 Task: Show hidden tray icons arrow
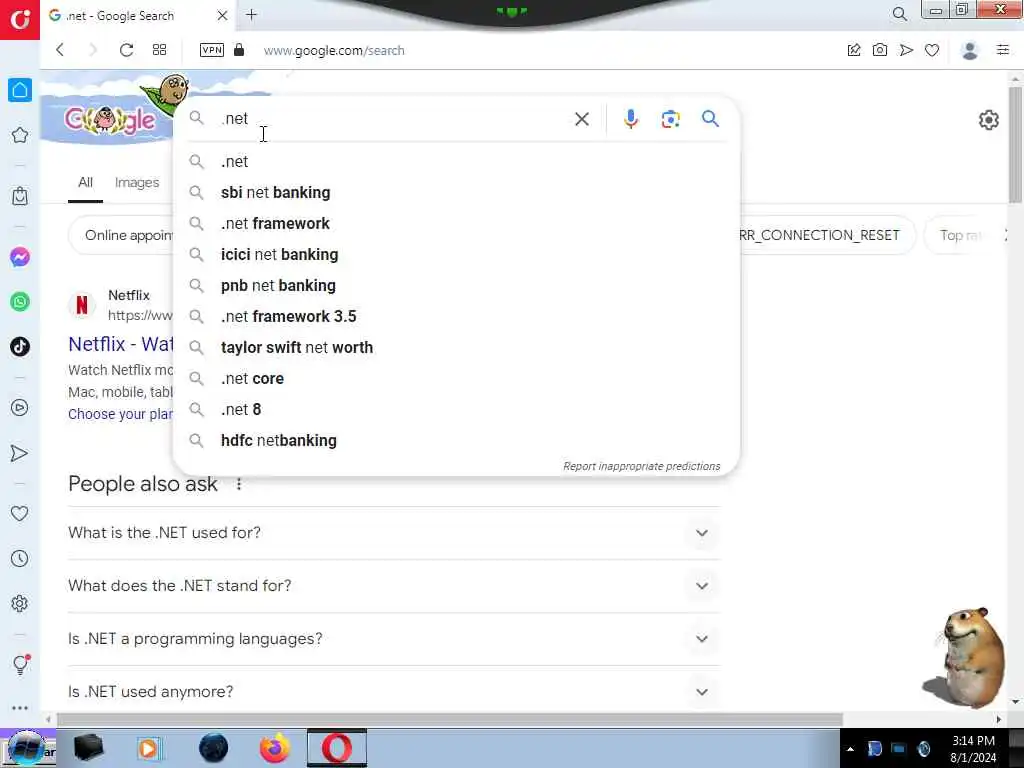[850, 749]
